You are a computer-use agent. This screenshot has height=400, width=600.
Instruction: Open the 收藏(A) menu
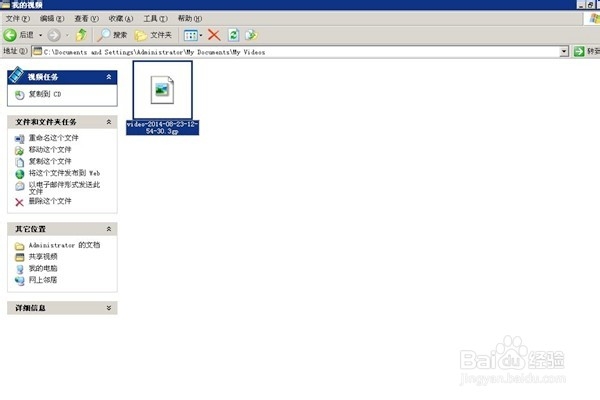121,18
